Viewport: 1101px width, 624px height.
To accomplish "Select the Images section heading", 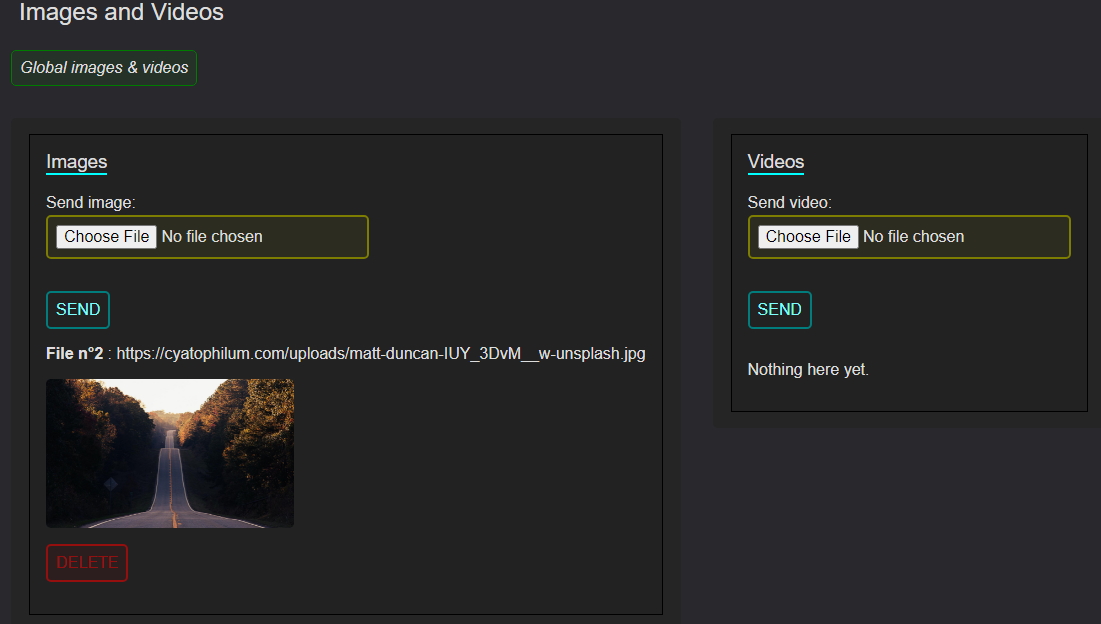I will (x=76, y=162).
